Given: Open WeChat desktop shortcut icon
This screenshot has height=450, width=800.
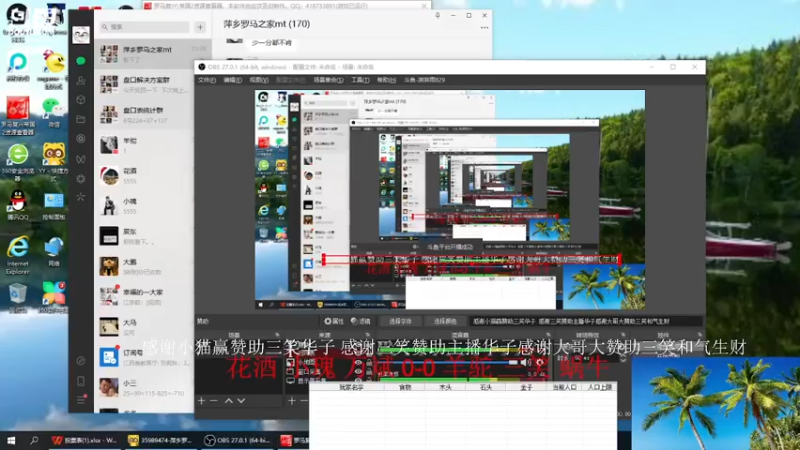Looking at the screenshot, I should coord(54,112).
